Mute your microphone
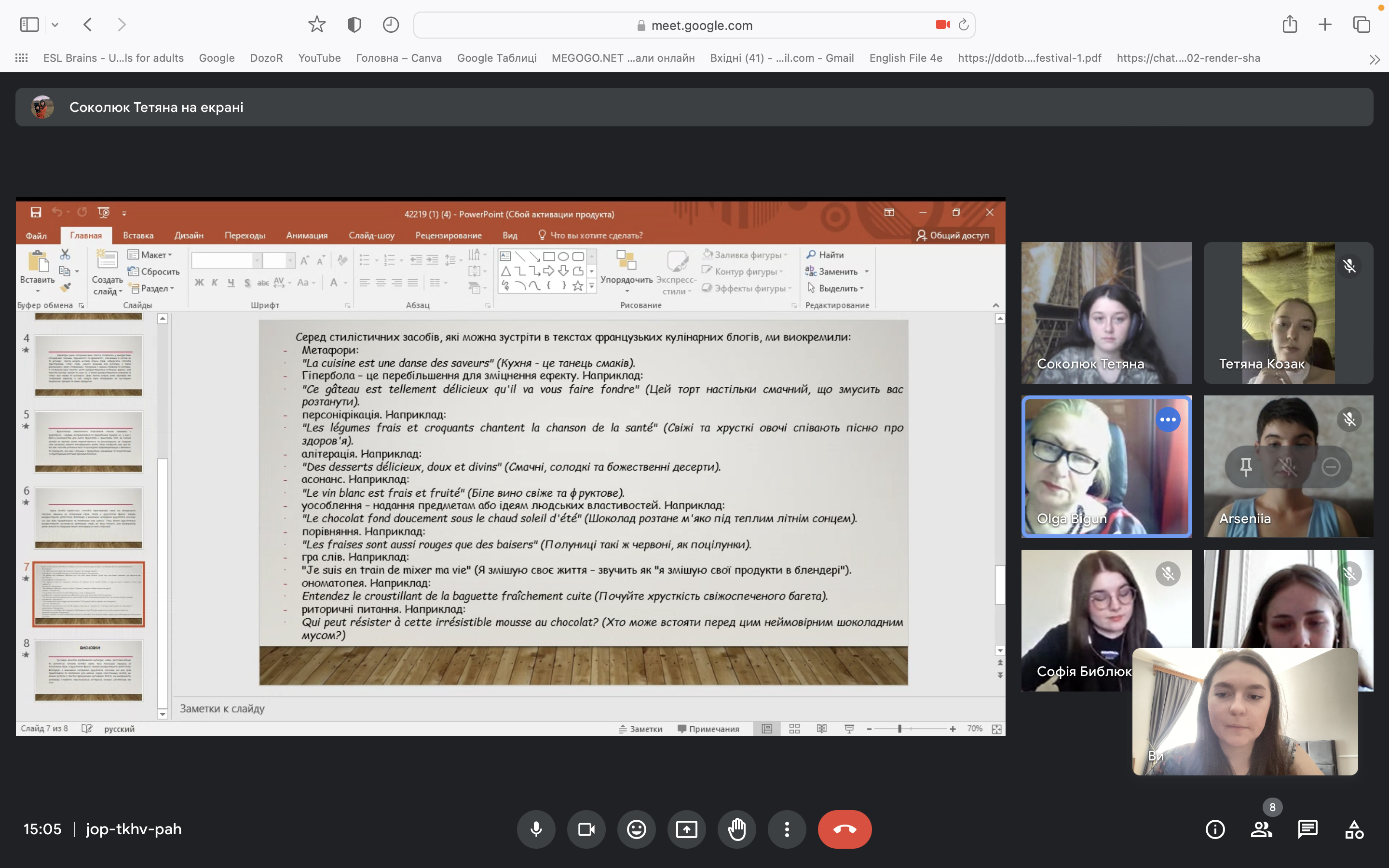1389x868 pixels. coord(535,829)
